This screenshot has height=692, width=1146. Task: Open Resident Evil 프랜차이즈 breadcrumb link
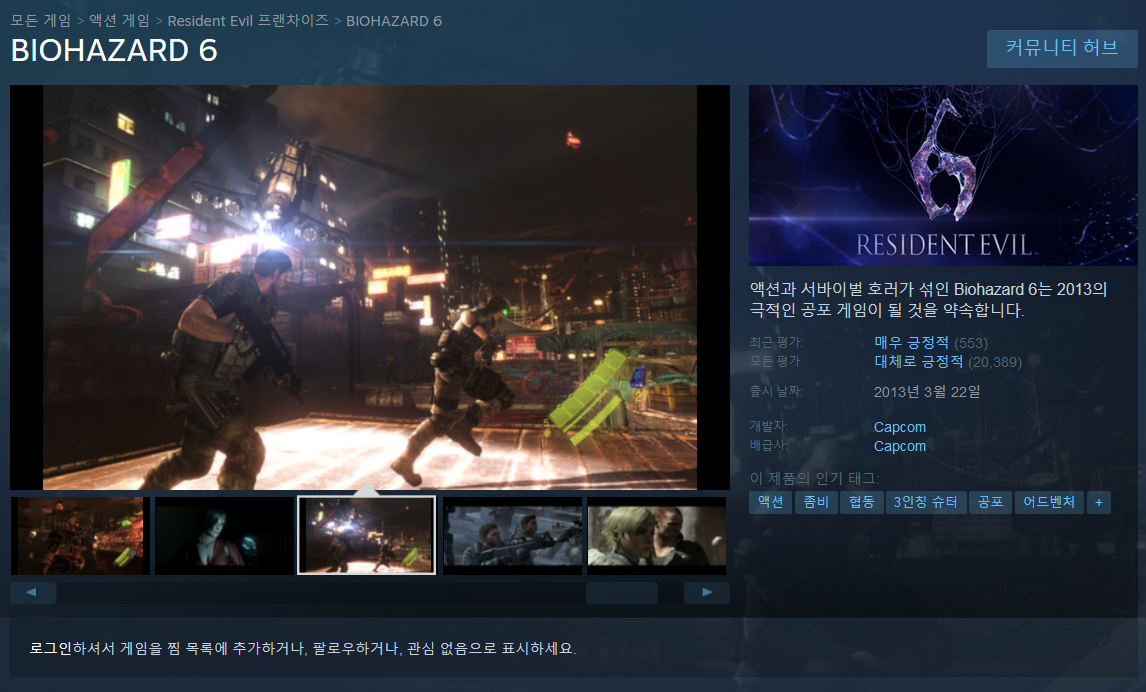pos(248,20)
